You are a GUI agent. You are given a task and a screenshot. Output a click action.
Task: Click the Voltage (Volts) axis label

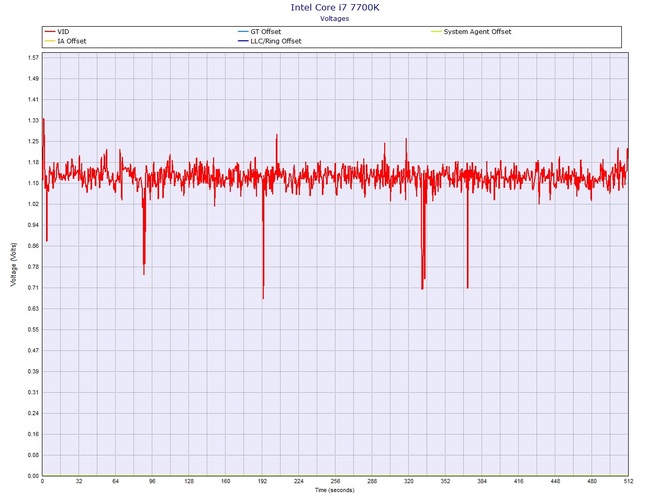coord(14,264)
